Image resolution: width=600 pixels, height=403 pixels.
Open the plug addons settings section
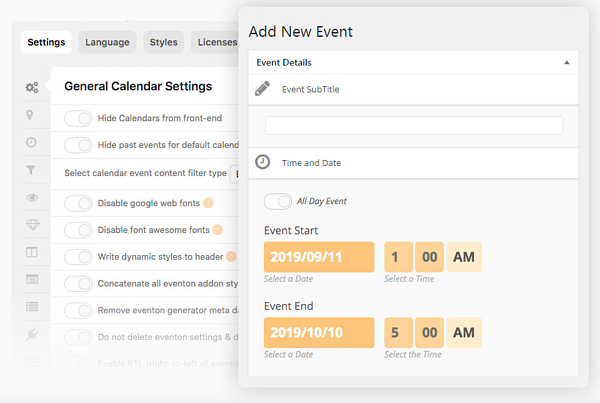pos(32,334)
